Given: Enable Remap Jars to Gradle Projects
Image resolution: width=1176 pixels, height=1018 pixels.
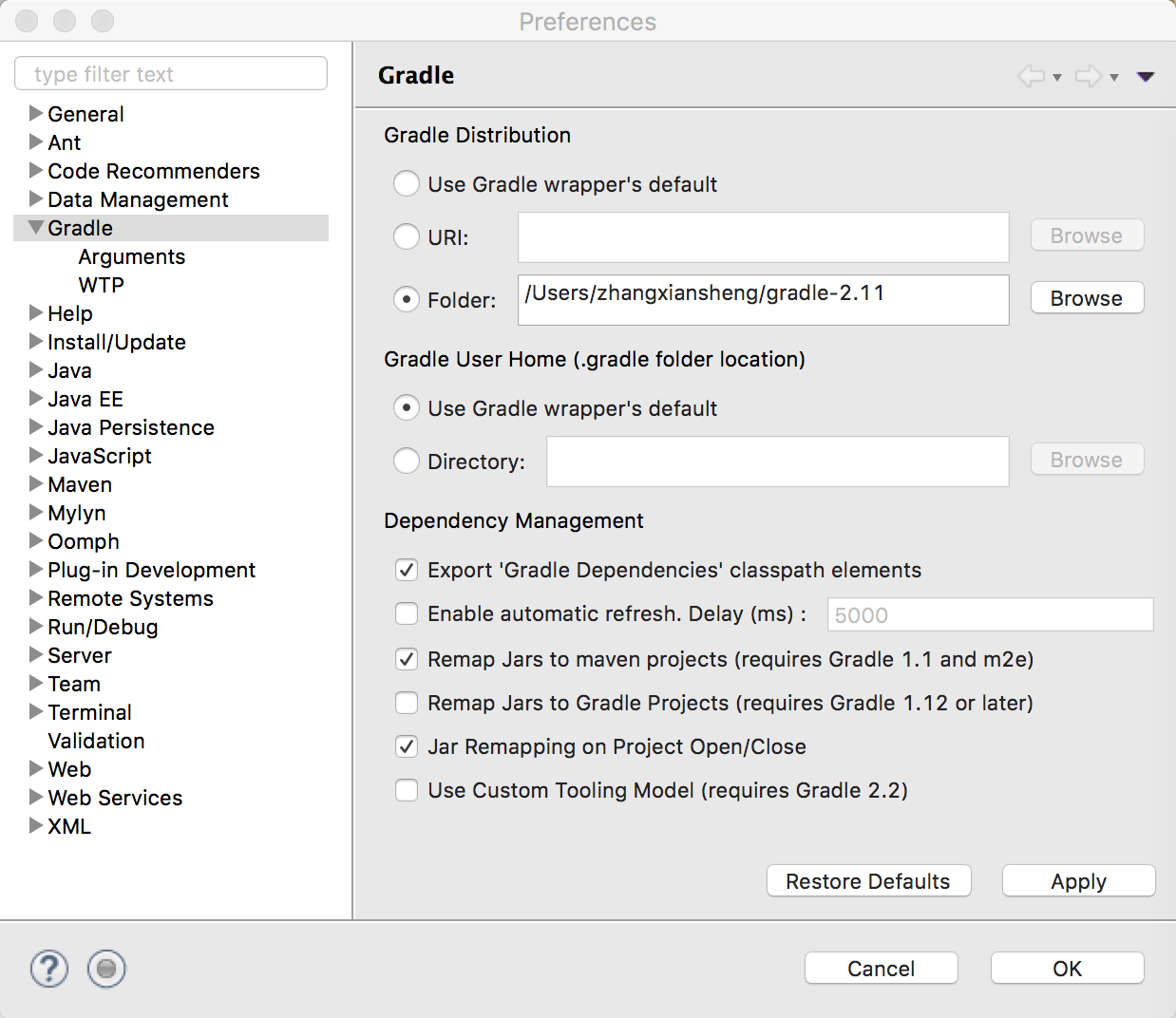Looking at the screenshot, I should 407,703.
